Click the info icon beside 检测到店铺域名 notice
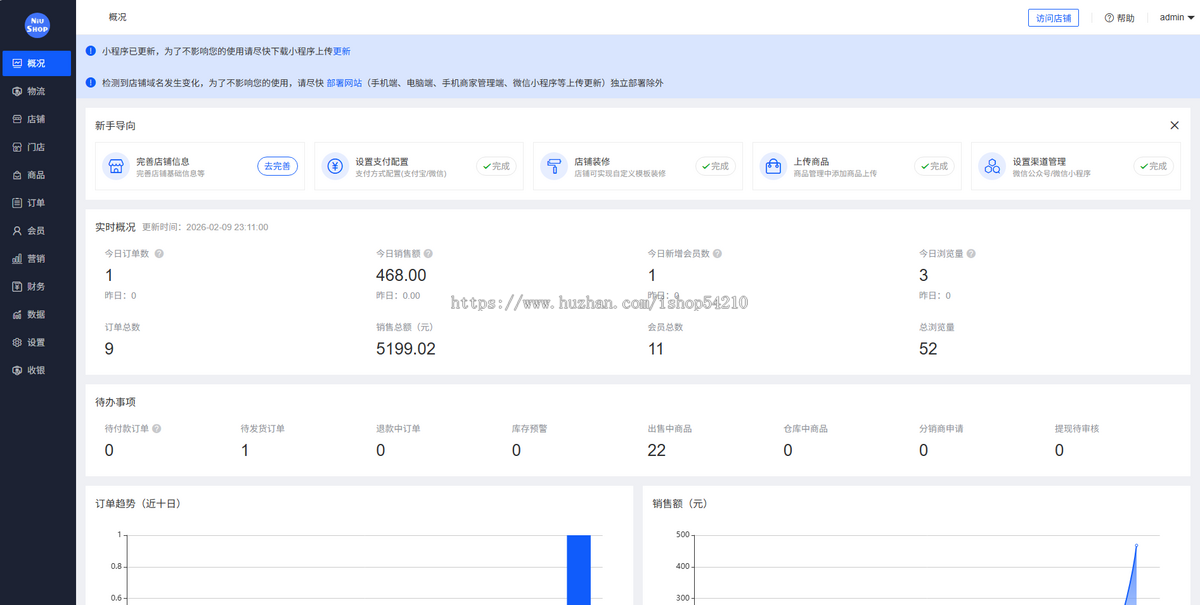This screenshot has width=1200, height=605. pyautogui.click(x=91, y=82)
